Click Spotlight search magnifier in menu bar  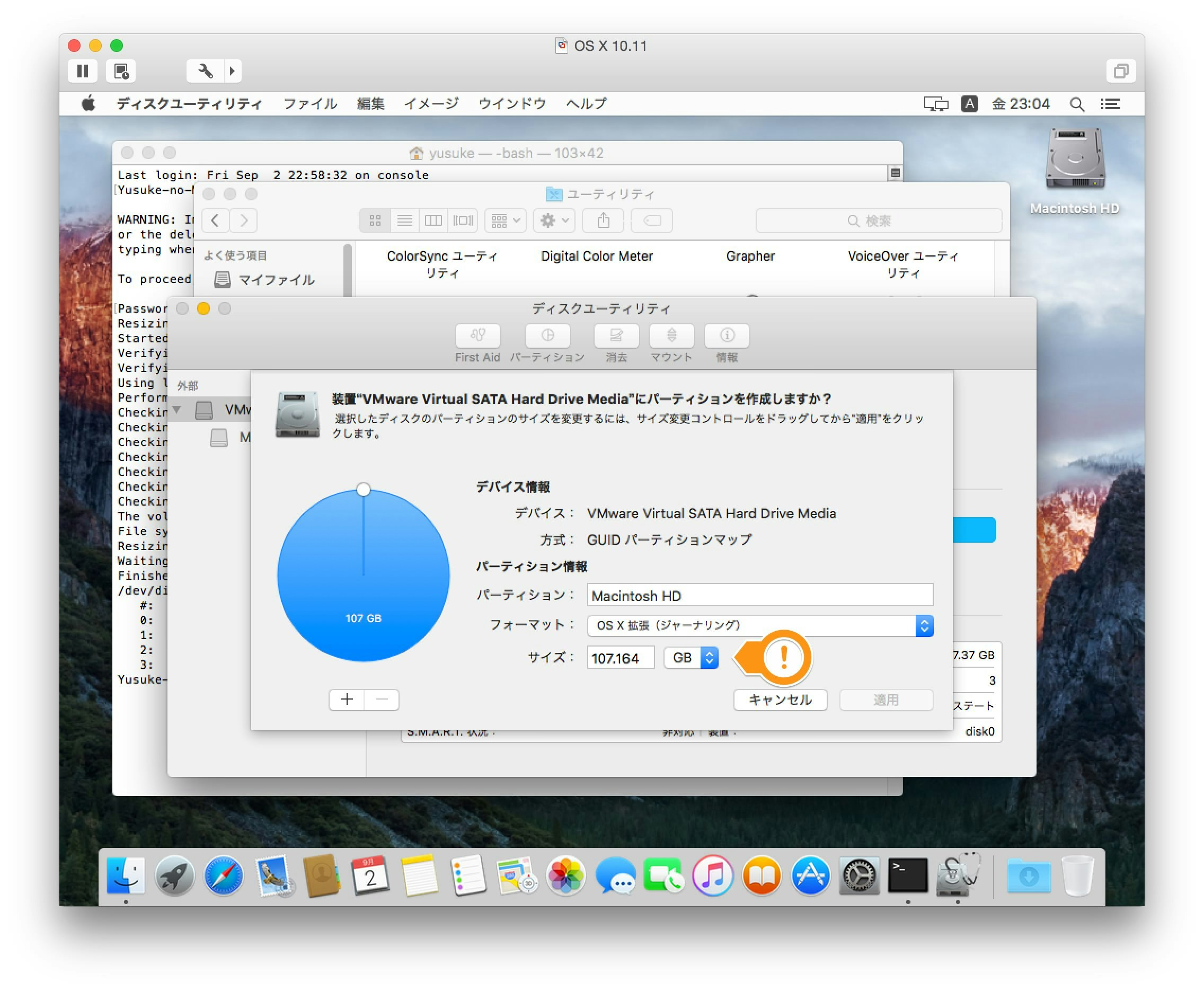1076,104
